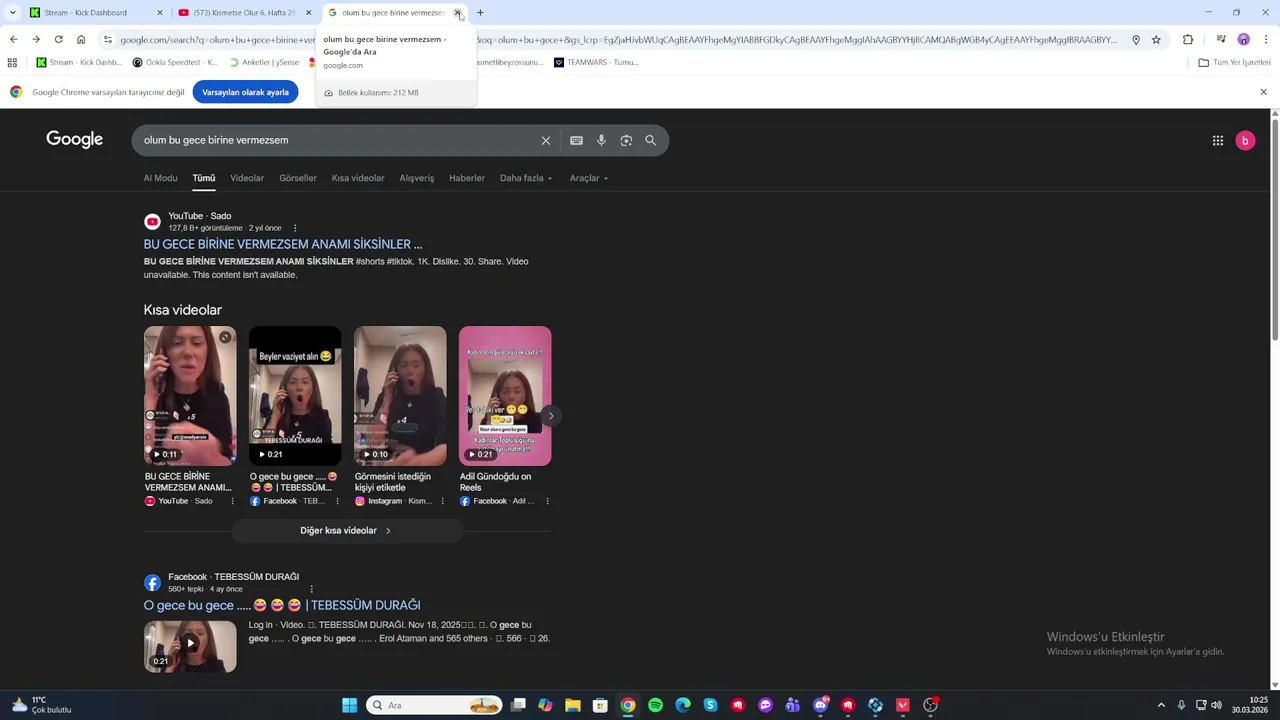Open the Chrome profile avatar

point(1243,40)
